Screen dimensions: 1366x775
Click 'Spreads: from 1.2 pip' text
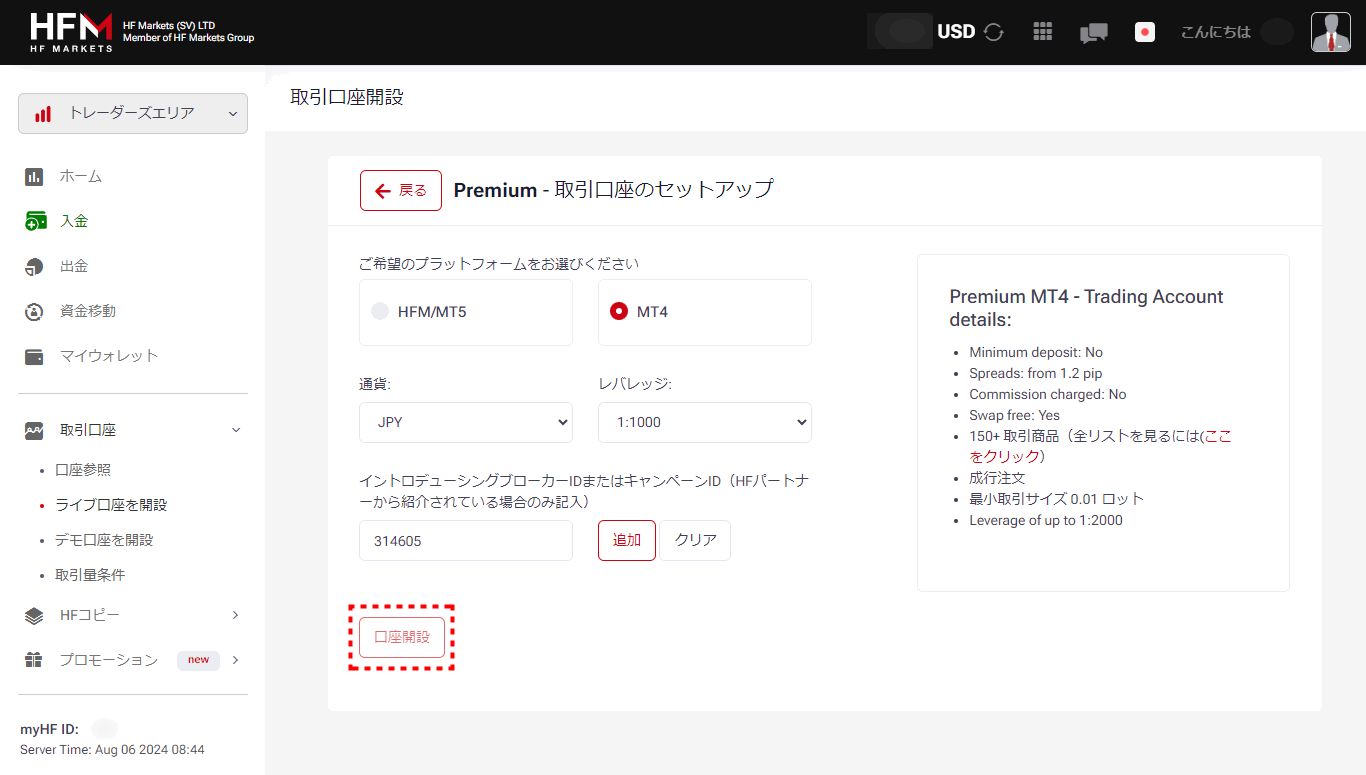pyautogui.click(x=1036, y=373)
